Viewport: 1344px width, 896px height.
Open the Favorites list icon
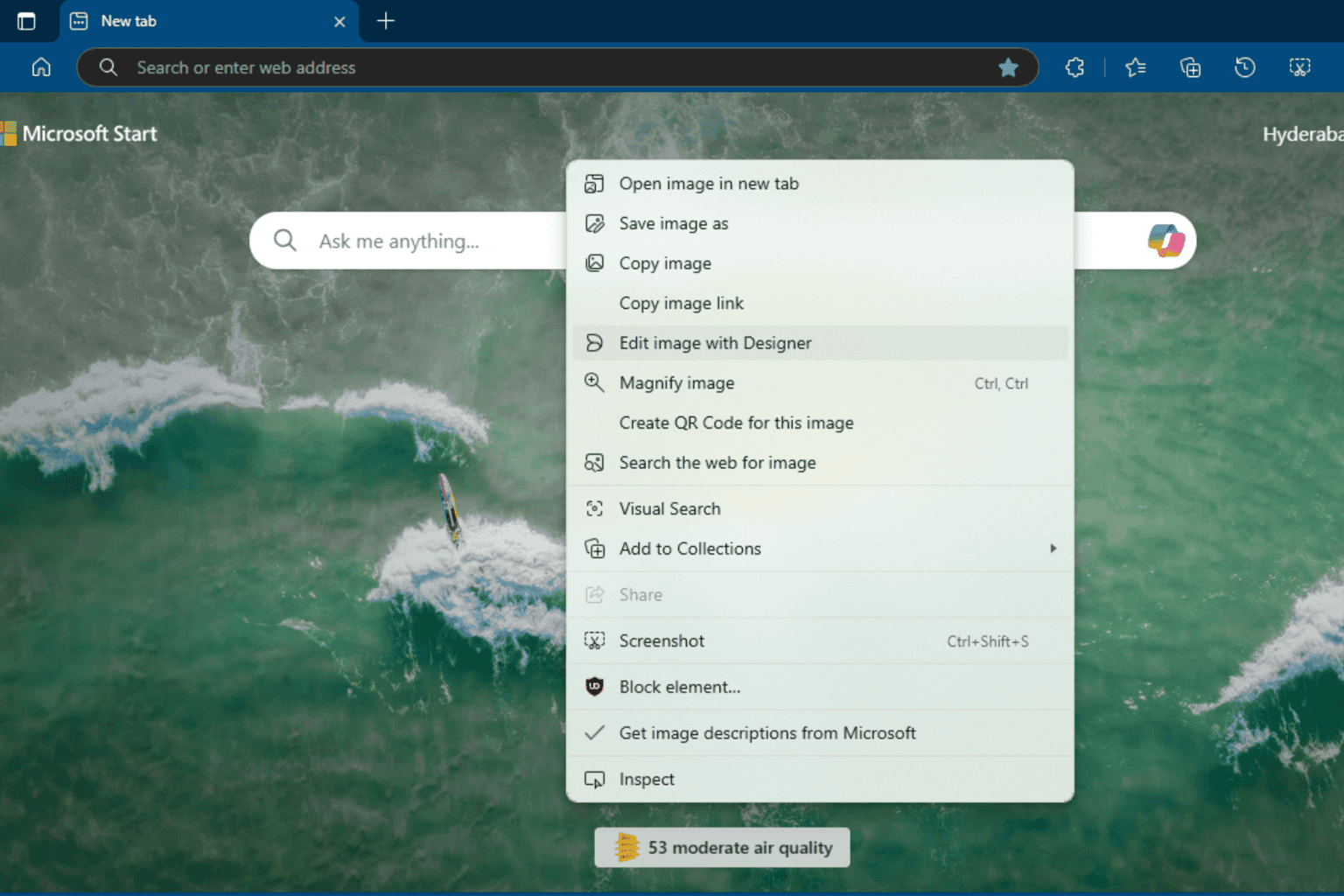[1136, 67]
